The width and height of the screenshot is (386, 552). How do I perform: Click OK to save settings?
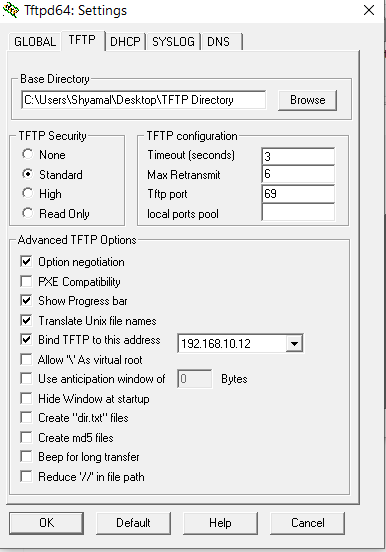pos(46,523)
